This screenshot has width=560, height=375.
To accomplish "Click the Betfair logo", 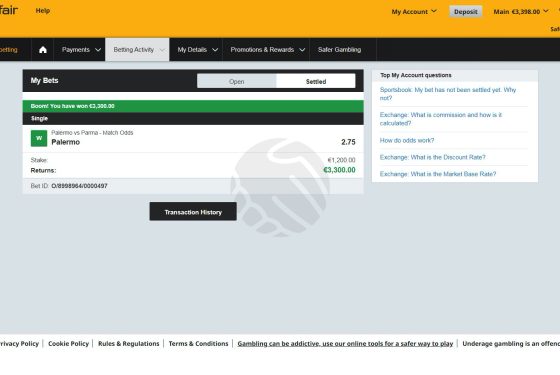I will click(9, 10).
